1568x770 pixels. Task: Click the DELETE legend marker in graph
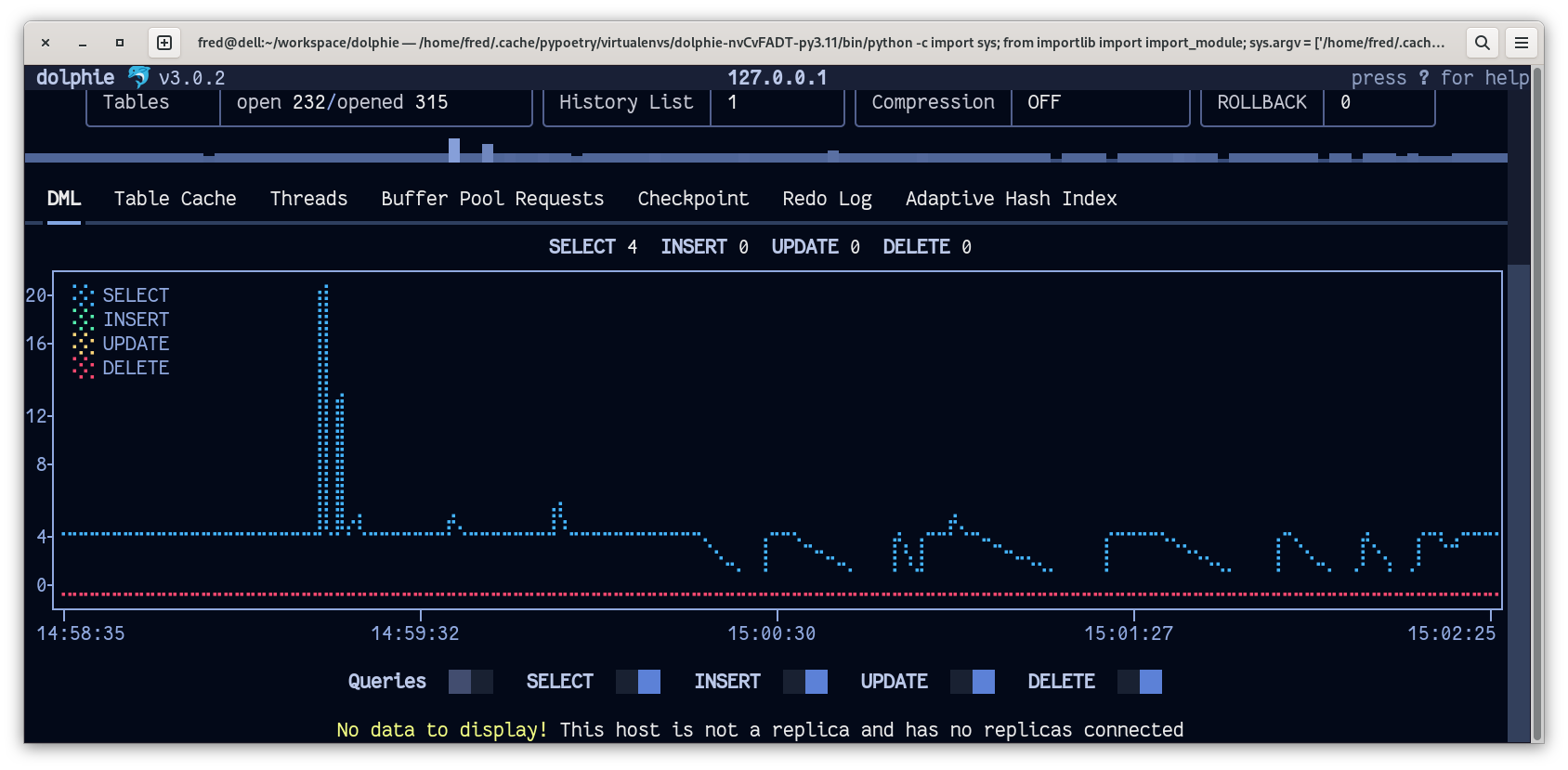[84, 368]
